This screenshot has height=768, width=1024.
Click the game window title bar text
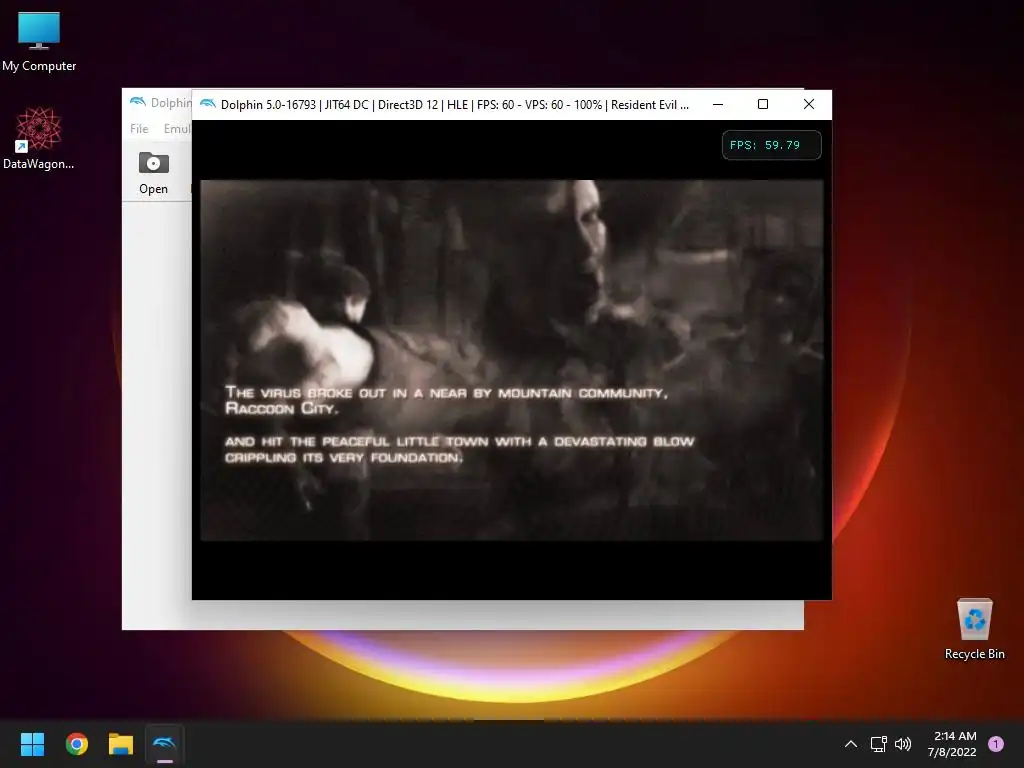point(455,104)
